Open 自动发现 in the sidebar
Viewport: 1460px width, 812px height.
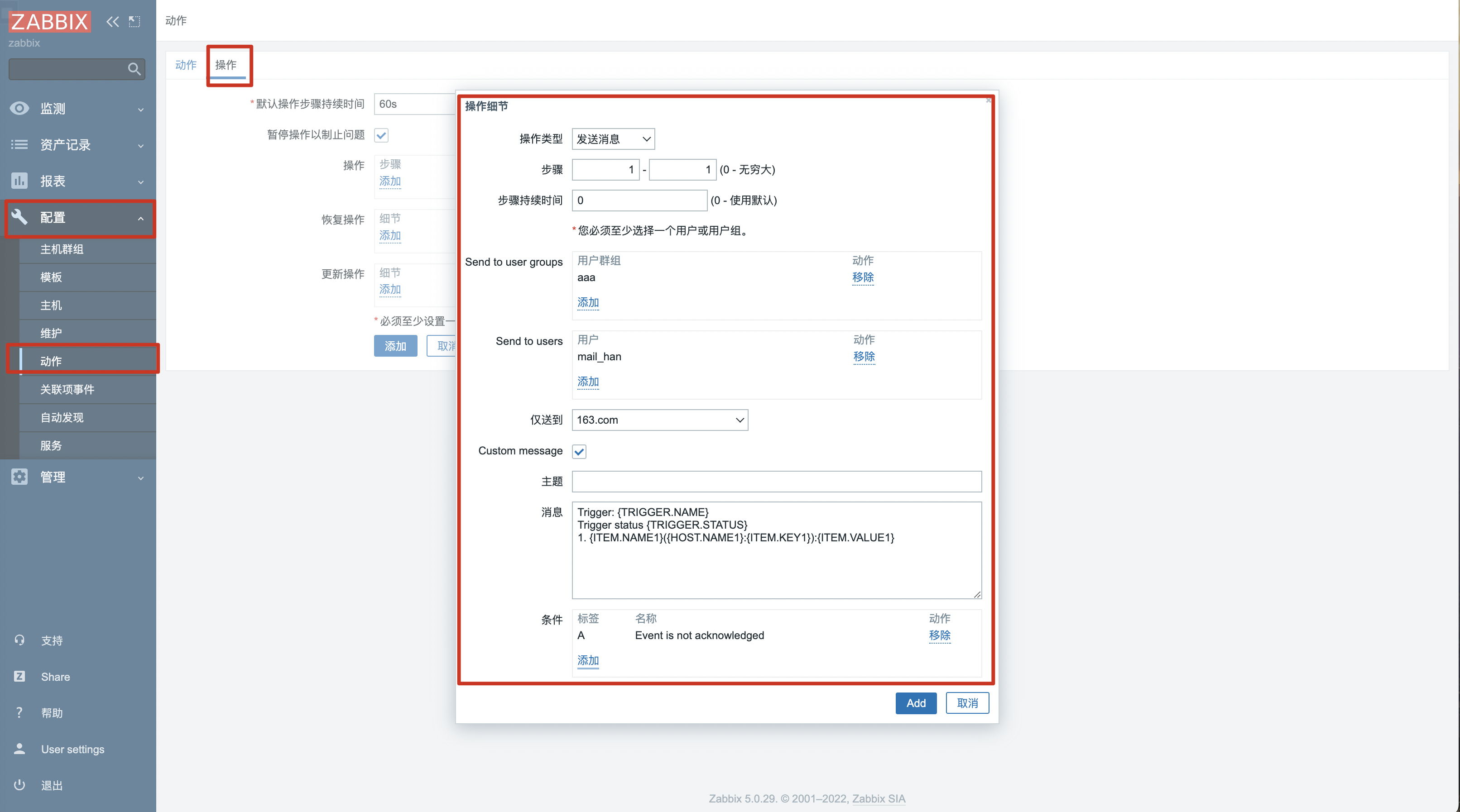[x=88, y=417]
